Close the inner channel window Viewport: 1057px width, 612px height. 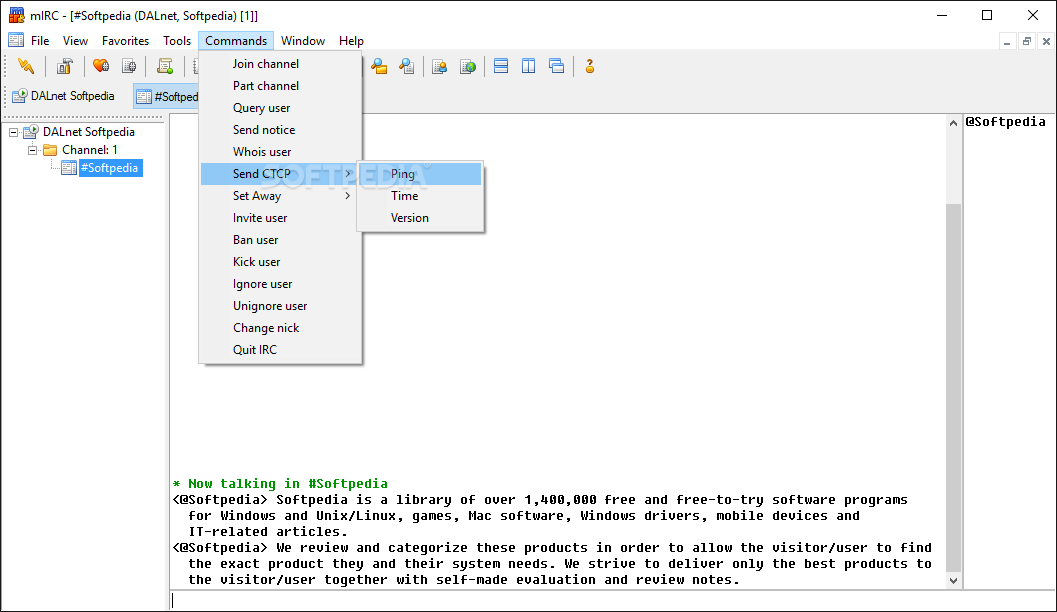pos(1046,42)
